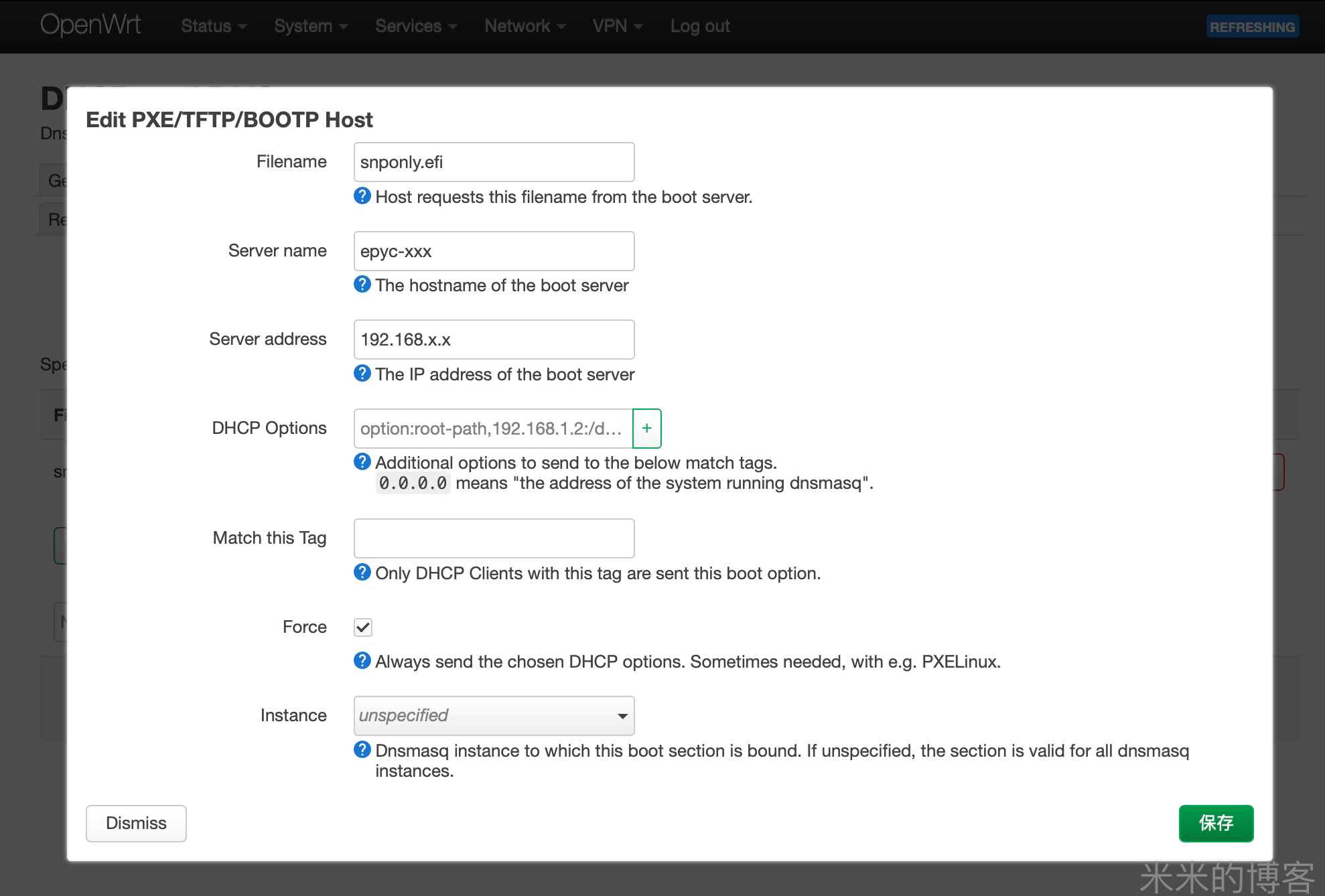Viewport: 1325px width, 896px height.
Task: Click the help icon next to Force
Action: tap(362, 660)
